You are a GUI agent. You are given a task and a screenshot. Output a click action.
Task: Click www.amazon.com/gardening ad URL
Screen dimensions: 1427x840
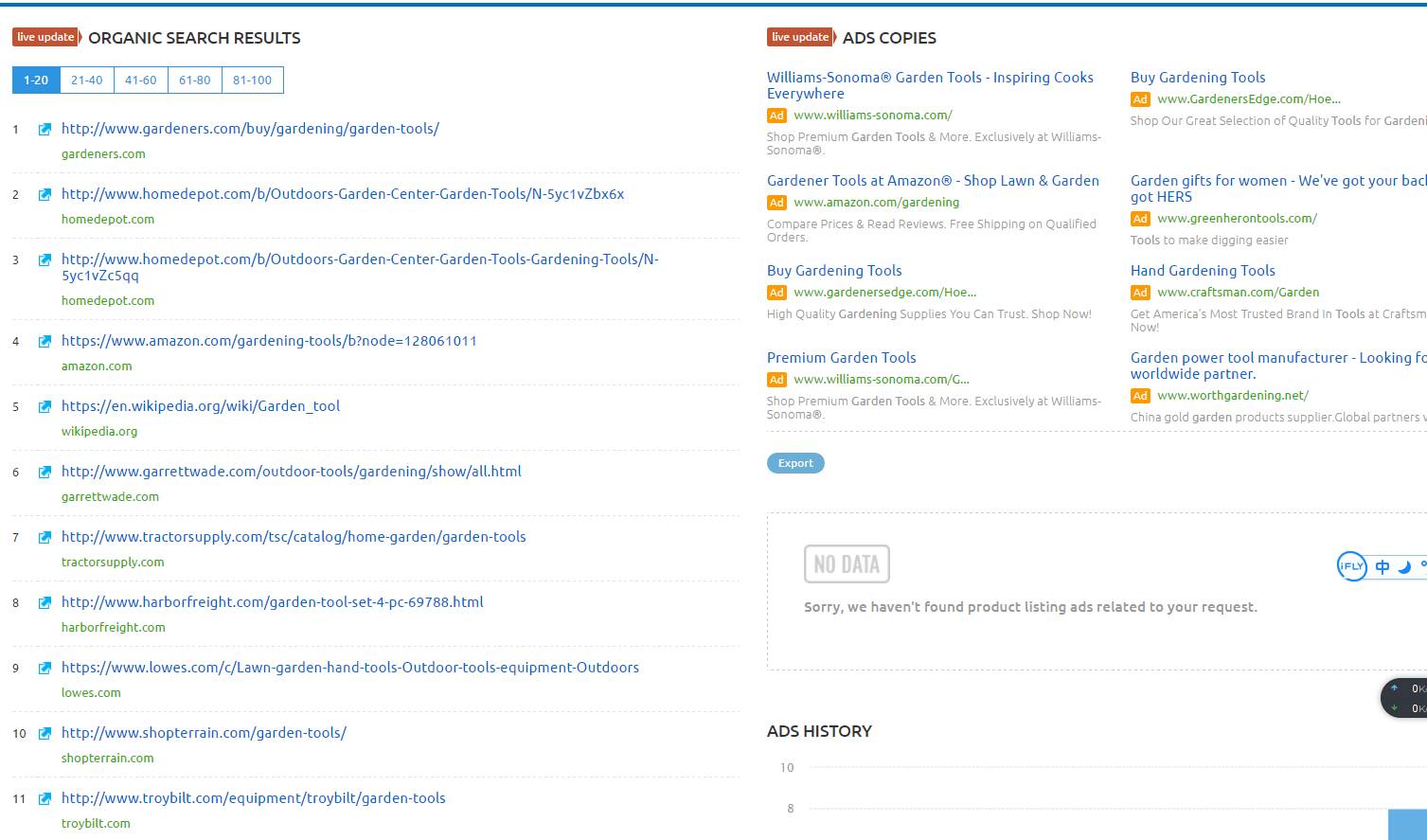(876, 203)
